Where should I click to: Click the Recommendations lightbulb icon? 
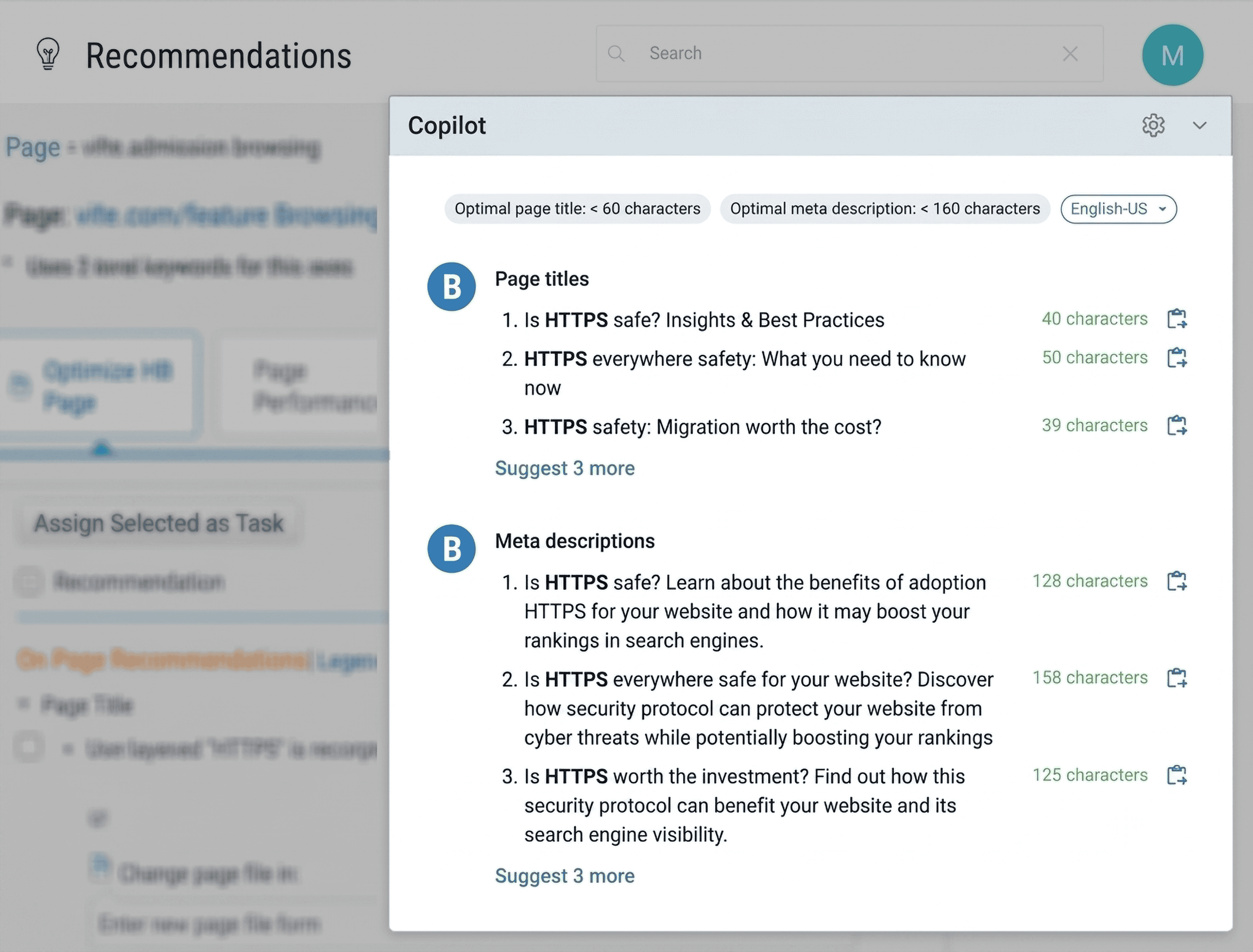click(x=48, y=54)
